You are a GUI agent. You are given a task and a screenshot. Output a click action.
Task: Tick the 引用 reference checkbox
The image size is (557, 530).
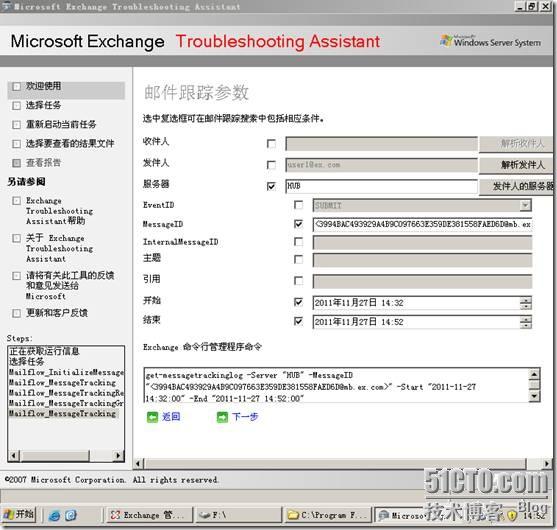click(x=299, y=281)
